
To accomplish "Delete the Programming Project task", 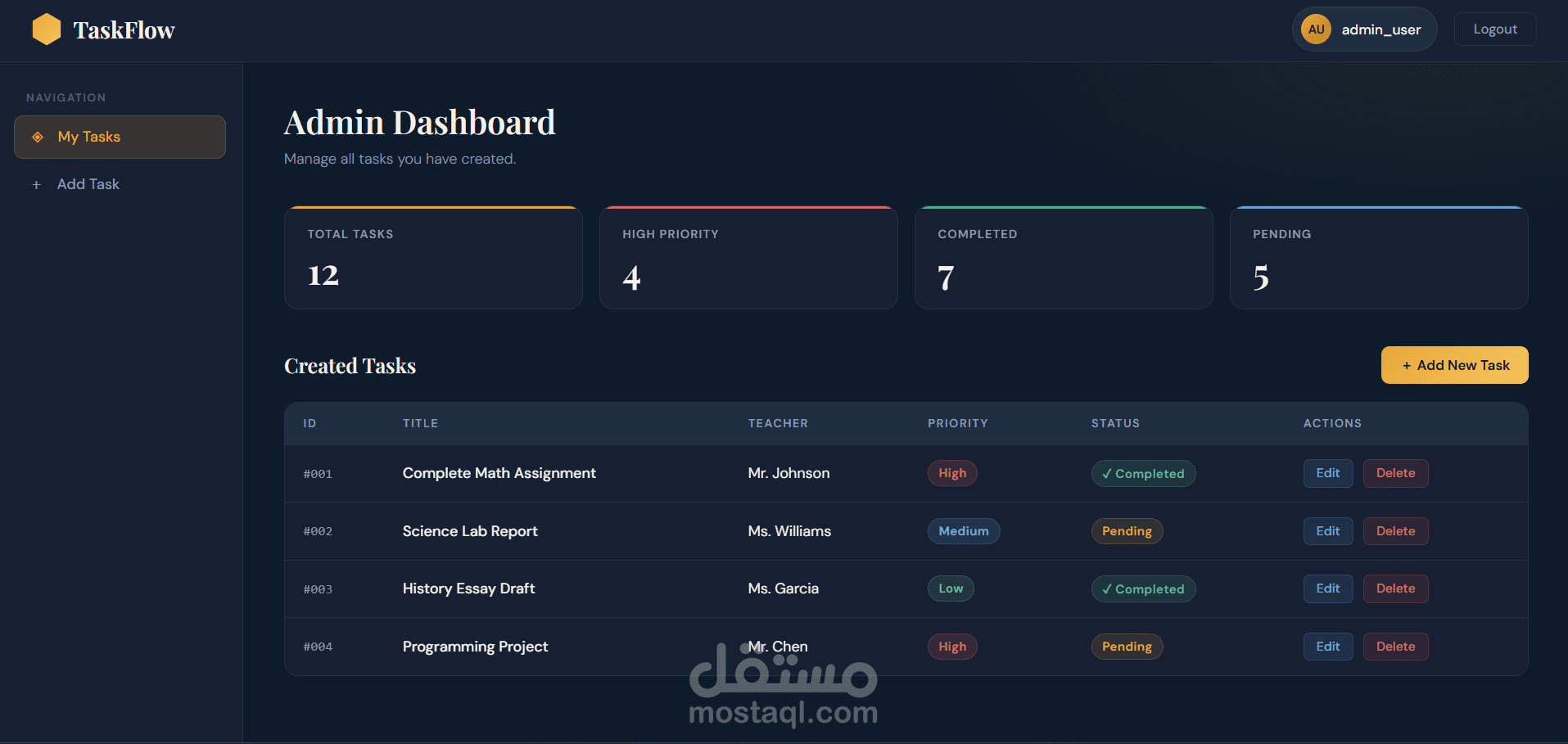I will (1395, 647).
